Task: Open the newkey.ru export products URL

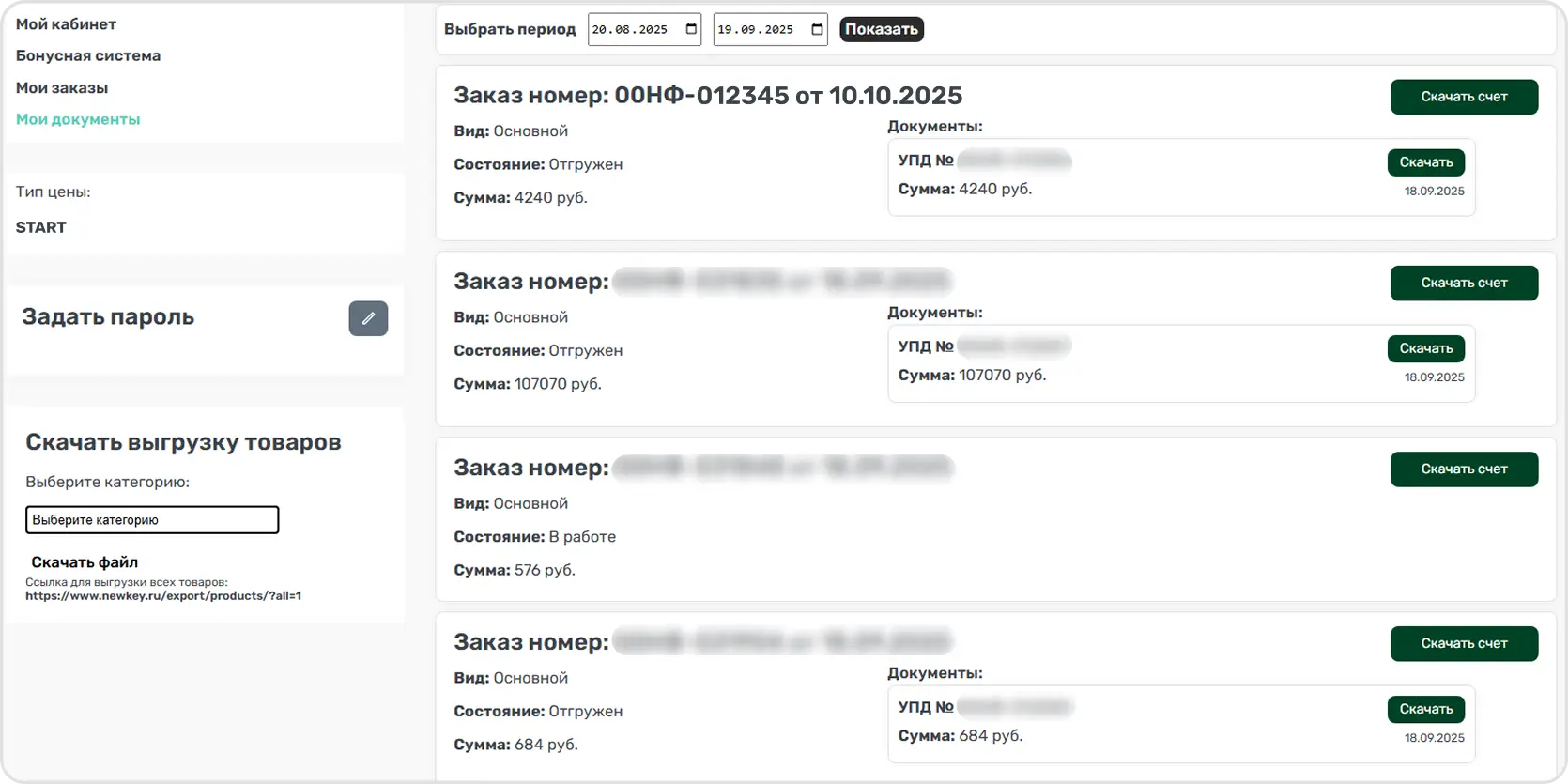Action: coord(163,595)
